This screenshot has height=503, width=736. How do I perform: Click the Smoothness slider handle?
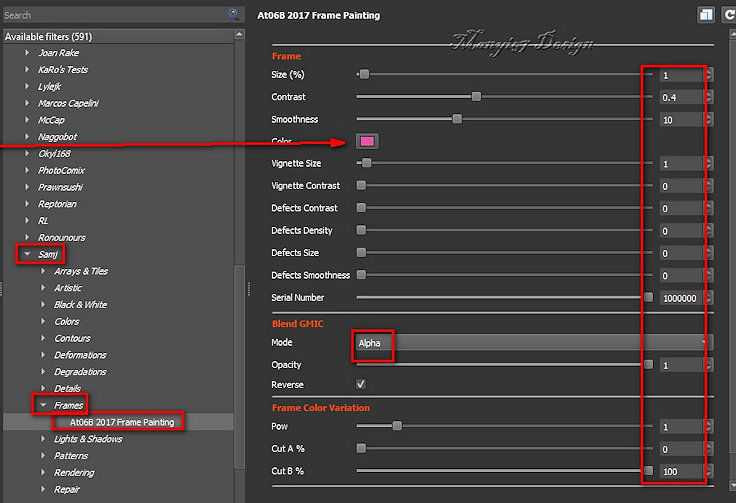[457, 119]
